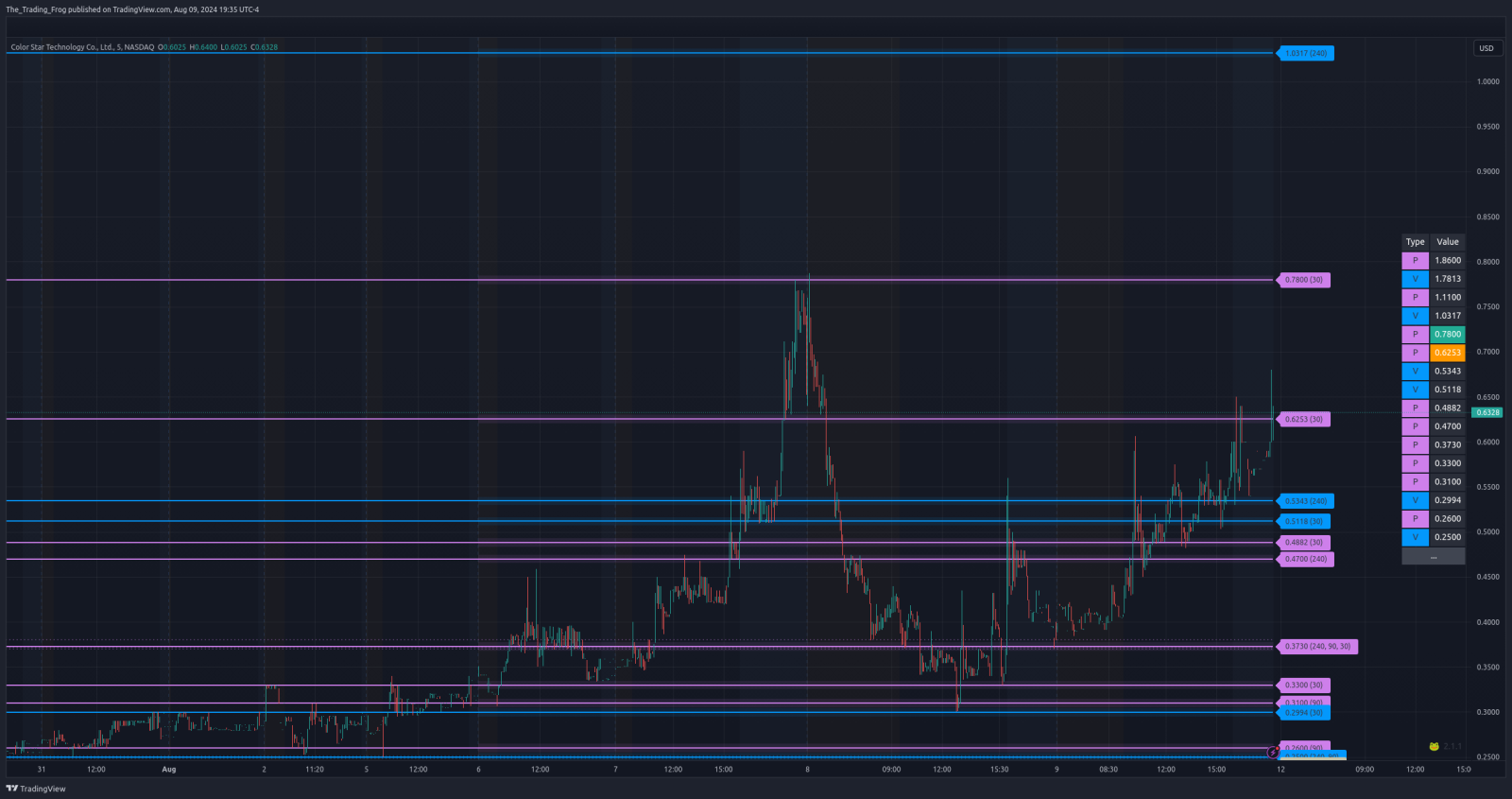Click the '15:30' time axis label
The image size is (1512, 799).
[x=999, y=770]
